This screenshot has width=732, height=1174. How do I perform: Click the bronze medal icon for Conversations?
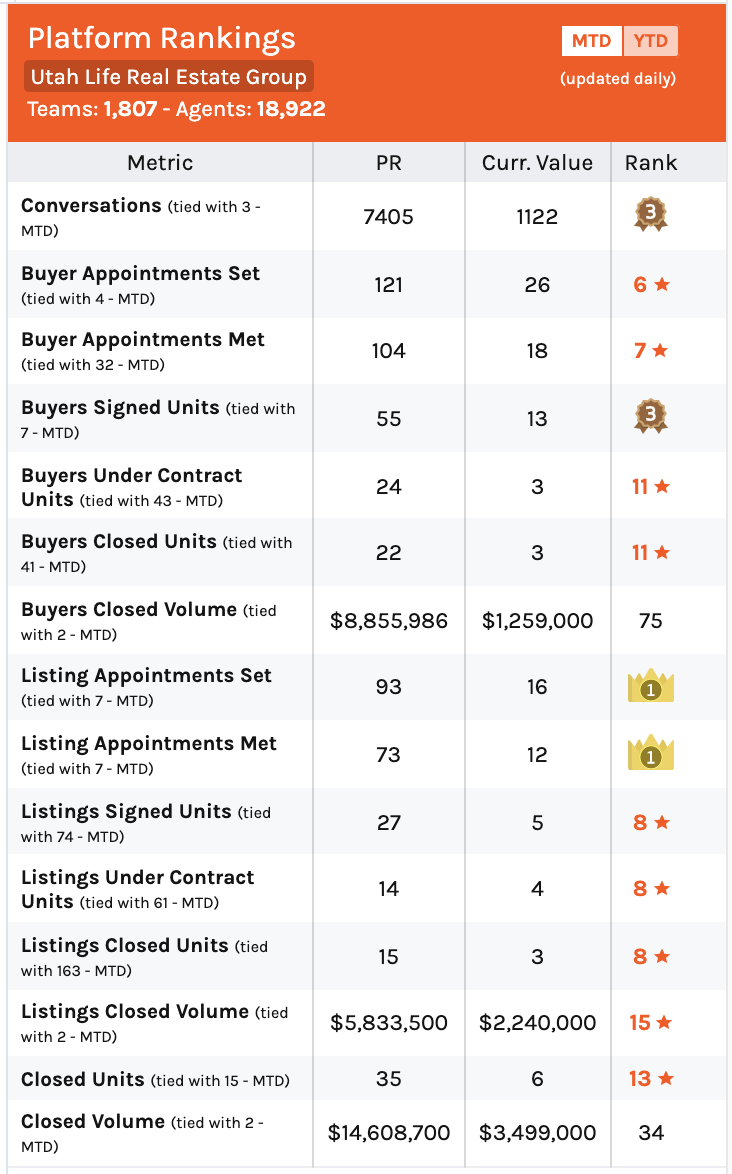pos(650,215)
